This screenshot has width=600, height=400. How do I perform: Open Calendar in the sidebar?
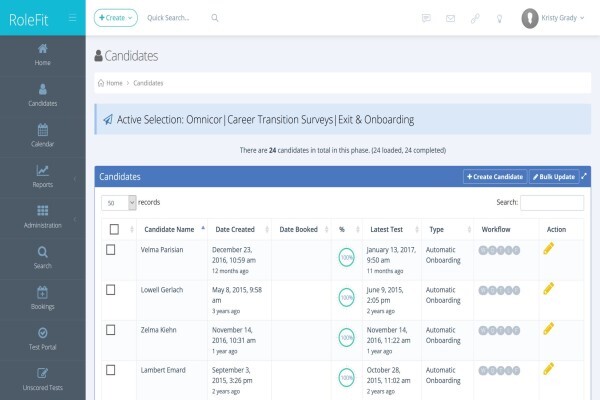pyautogui.click(x=42, y=136)
